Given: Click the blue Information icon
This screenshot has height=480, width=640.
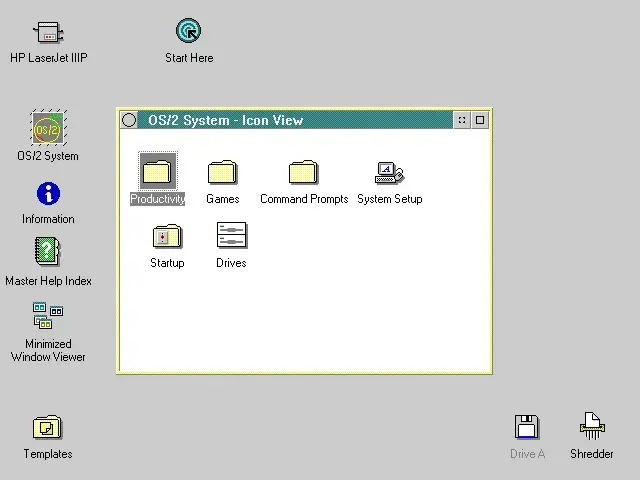Looking at the screenshot, I should click(x=48, y=193).
